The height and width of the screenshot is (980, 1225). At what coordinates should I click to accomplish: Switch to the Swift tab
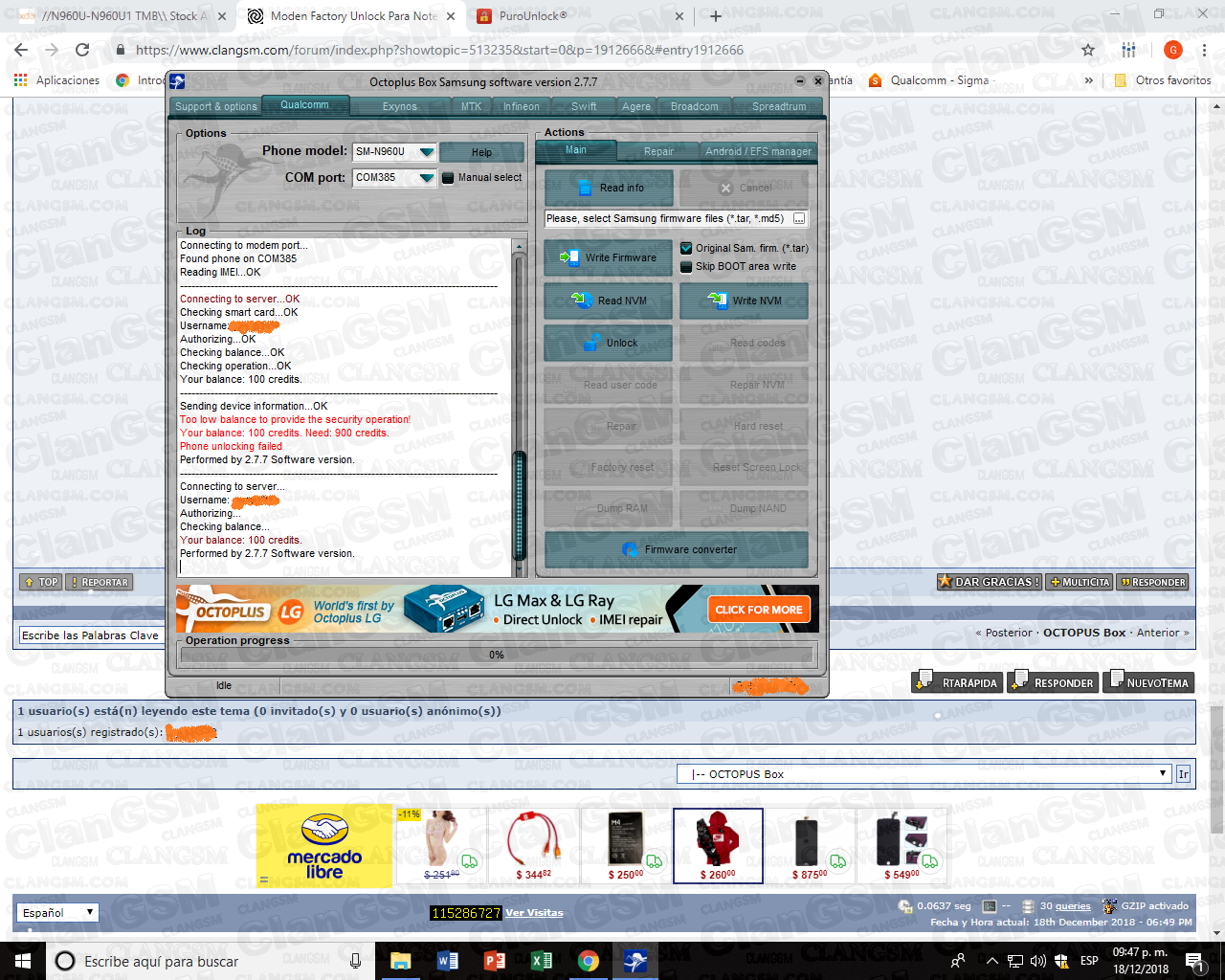584,106
